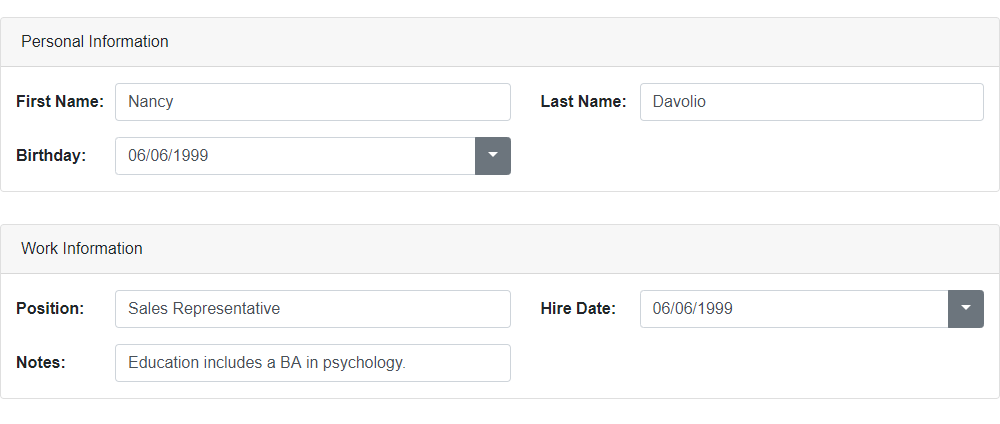Click the Birthday label text
This screenshot has height=424, width=1000.
tap(51, 156)
